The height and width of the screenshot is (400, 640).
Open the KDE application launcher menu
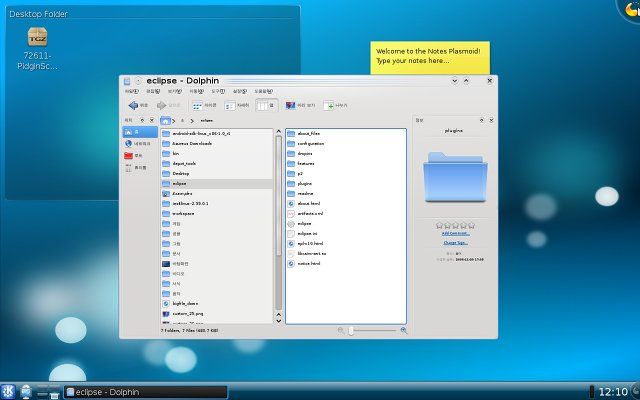pos(8,391)
